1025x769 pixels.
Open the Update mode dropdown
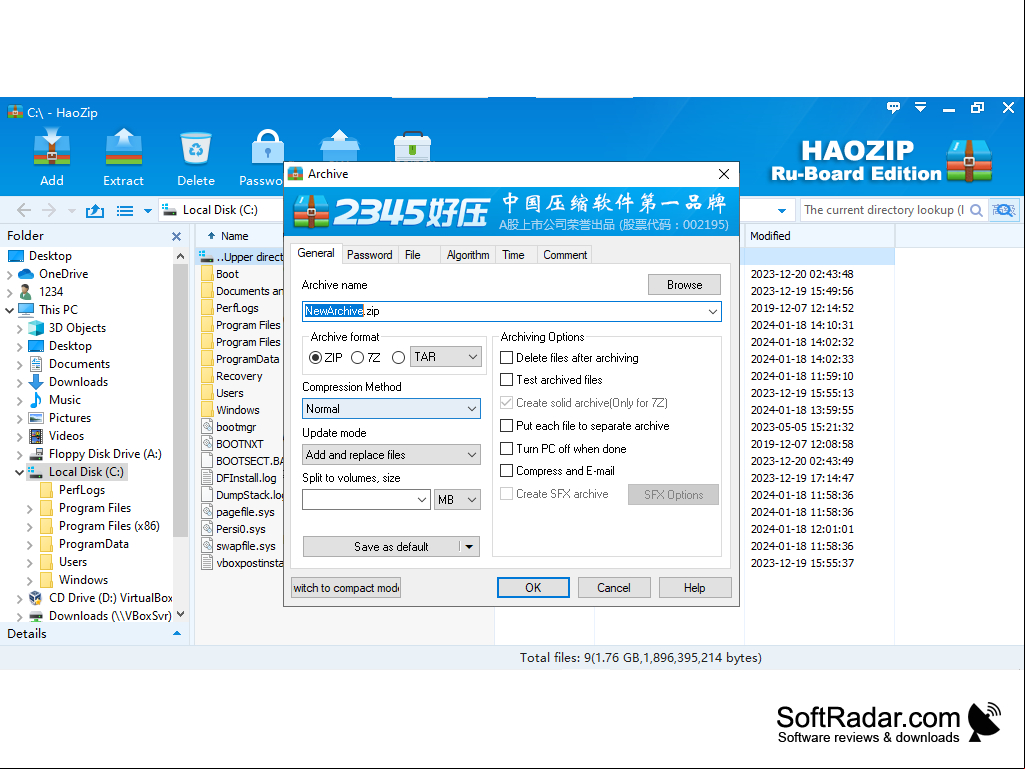pyautogui.click(x=391, y=454)
